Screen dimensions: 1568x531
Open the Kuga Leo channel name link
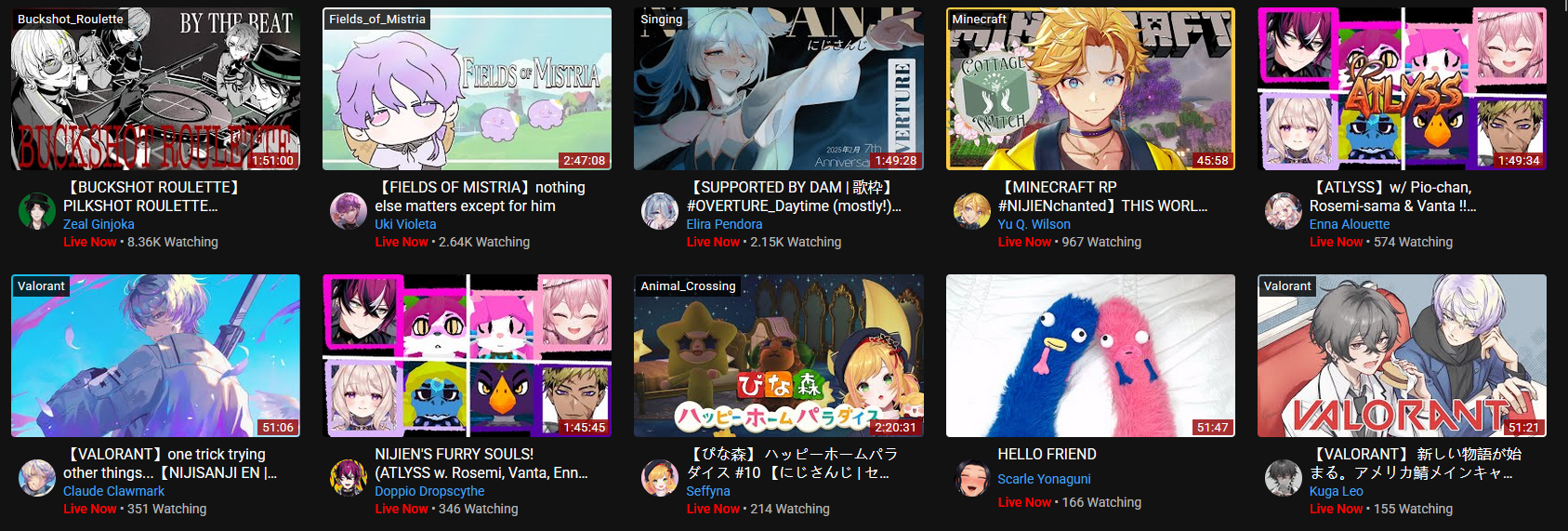click(x=1336, y=491)
